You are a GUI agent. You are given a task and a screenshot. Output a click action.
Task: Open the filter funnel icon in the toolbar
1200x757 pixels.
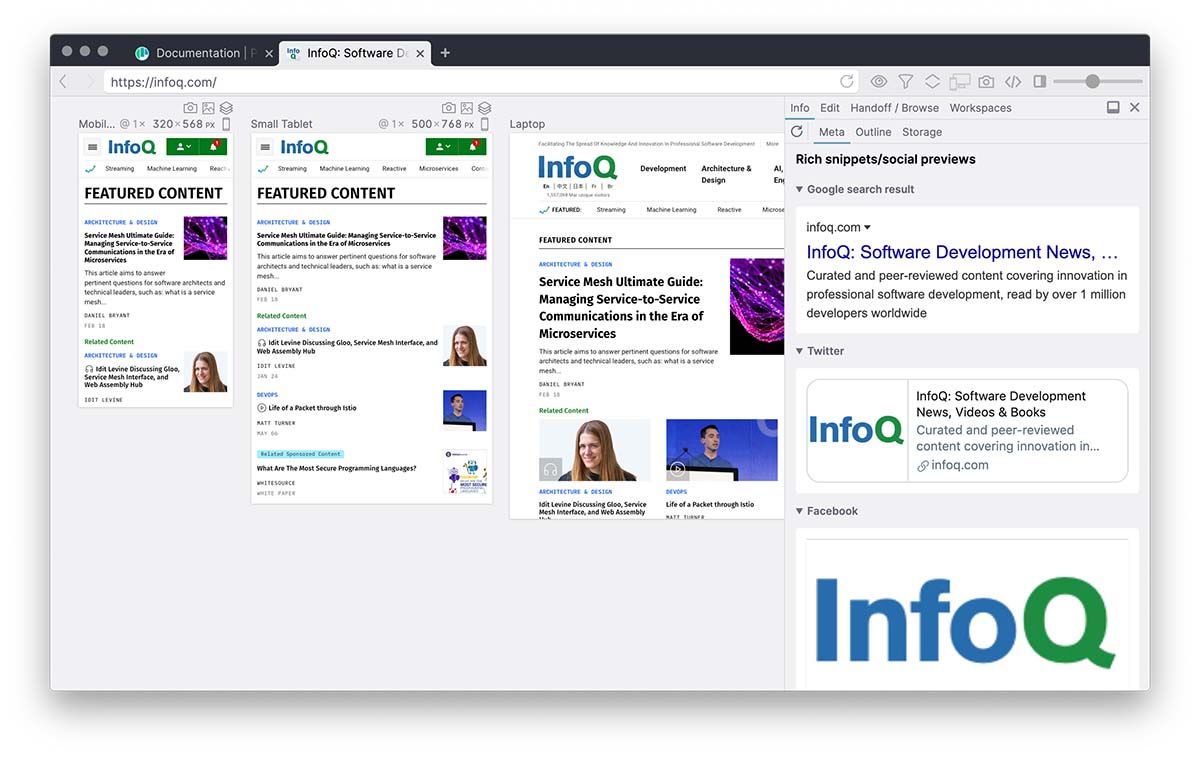tap(905, 81)
